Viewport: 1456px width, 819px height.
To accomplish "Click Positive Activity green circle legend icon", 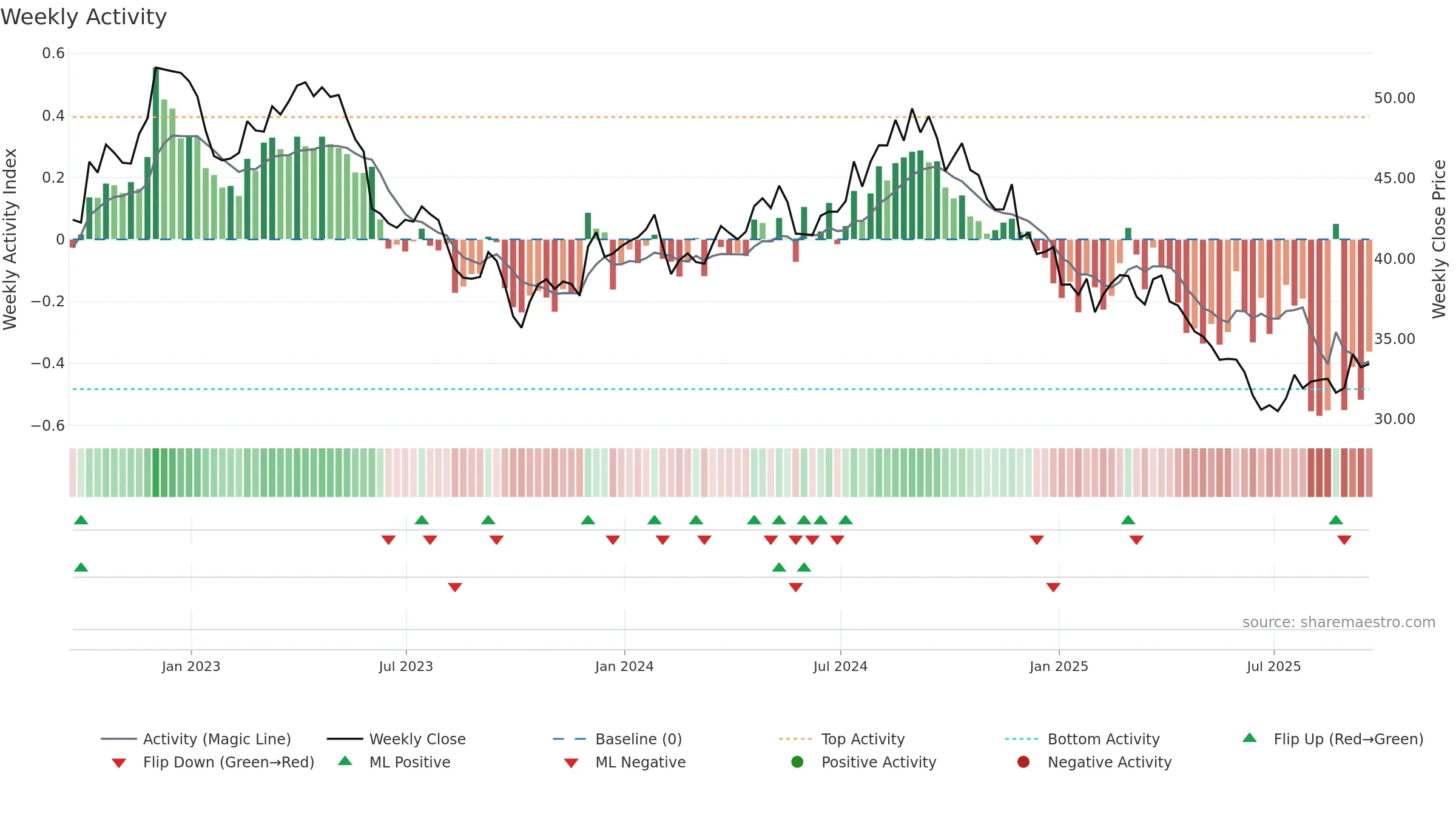I will 797,761.
